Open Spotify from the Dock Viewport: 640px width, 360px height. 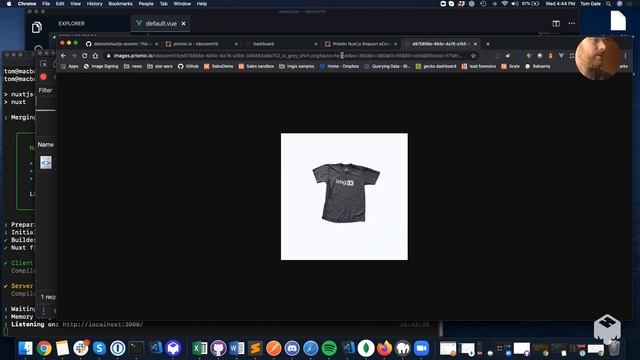point(329,348)
